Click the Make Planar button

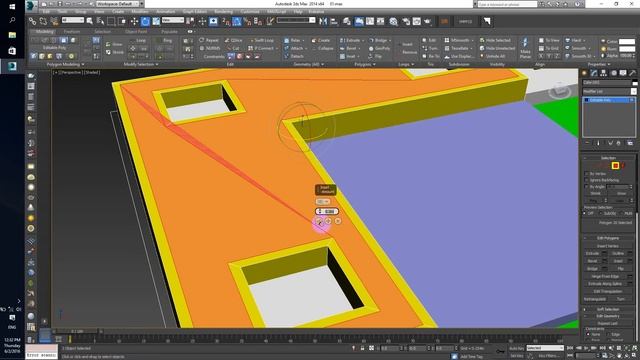525,47
